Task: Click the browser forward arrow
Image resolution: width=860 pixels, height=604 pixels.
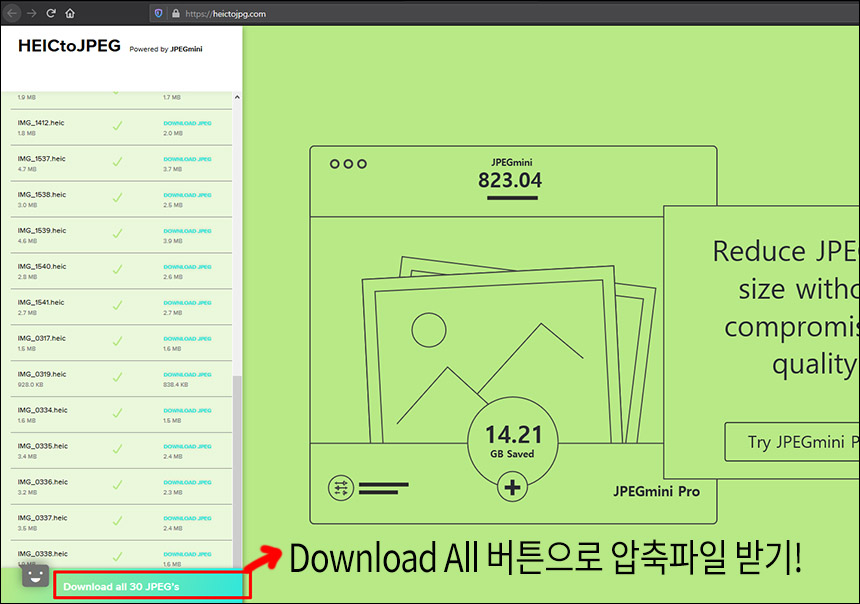Action: [x=31, y=13]
